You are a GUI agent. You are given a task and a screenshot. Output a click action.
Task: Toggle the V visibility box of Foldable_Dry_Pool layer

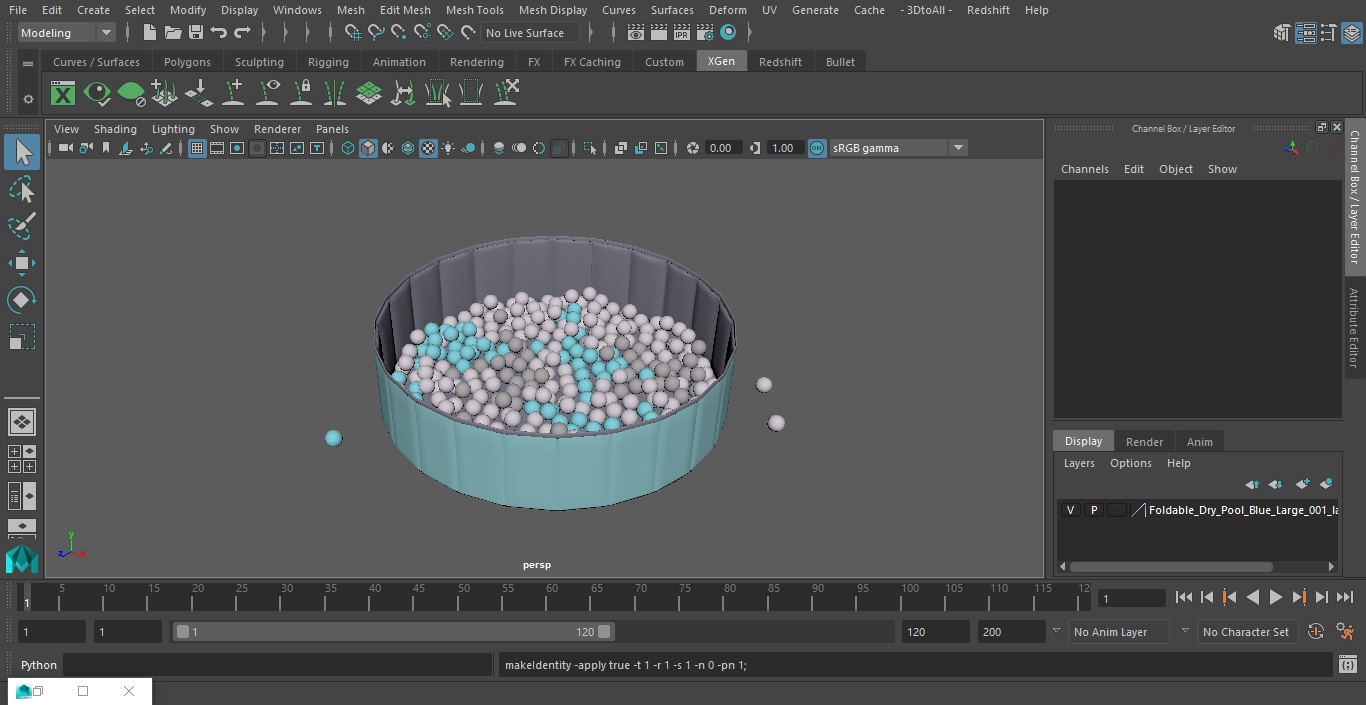[x=1070, y=510]
